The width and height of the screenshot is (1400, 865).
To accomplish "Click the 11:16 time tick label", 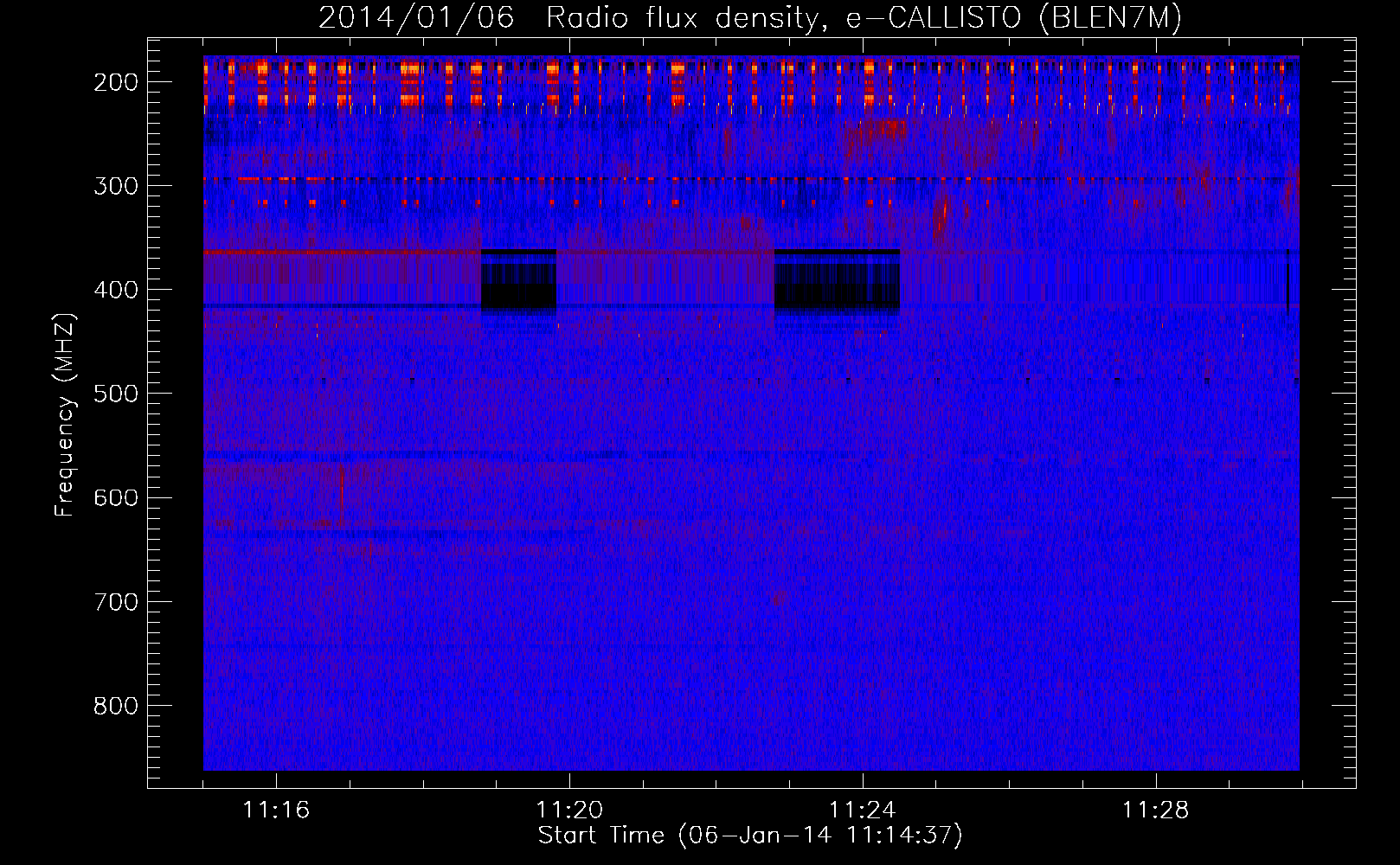I will click(276, 811).
